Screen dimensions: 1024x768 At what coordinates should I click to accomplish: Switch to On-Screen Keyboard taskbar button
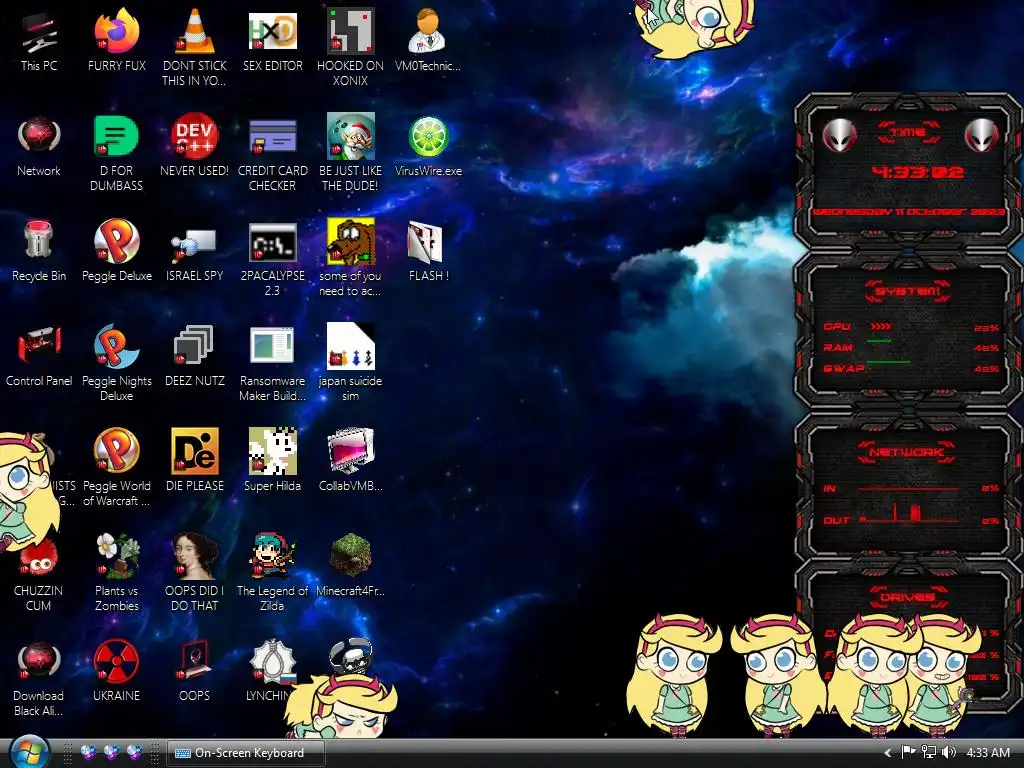(x=246, y=753)
